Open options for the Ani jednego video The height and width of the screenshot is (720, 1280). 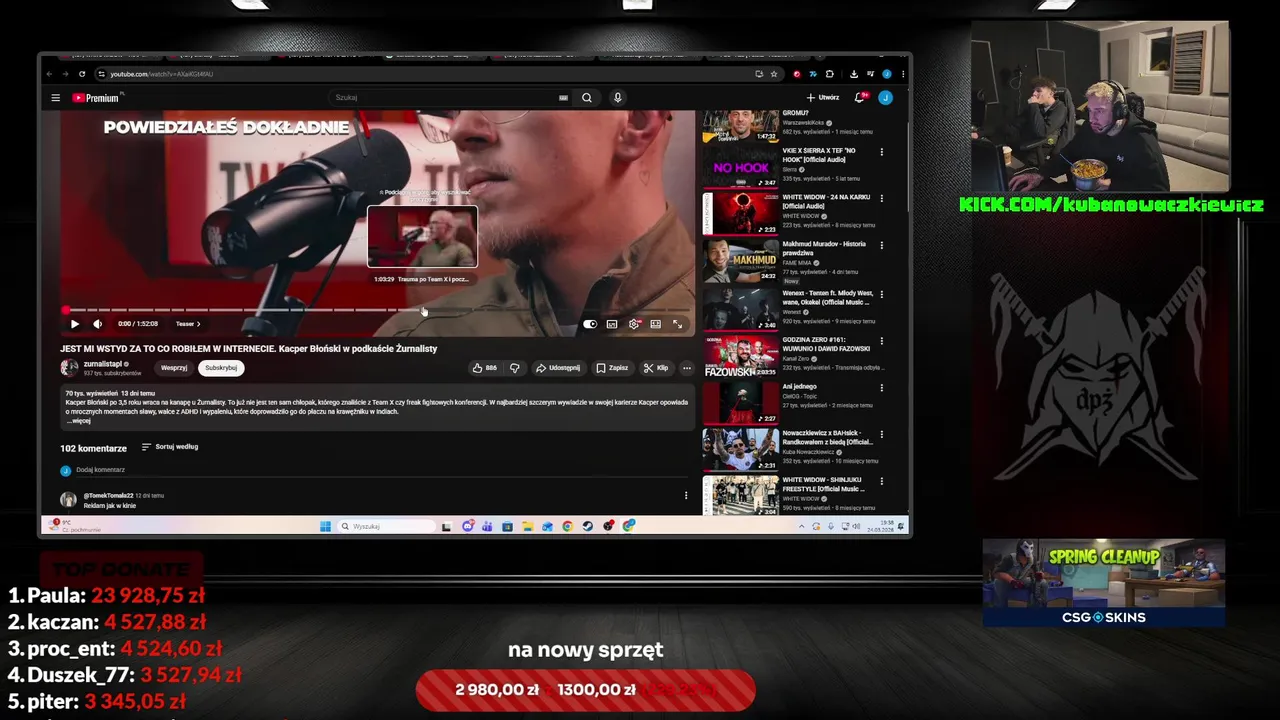coord(881,387)
